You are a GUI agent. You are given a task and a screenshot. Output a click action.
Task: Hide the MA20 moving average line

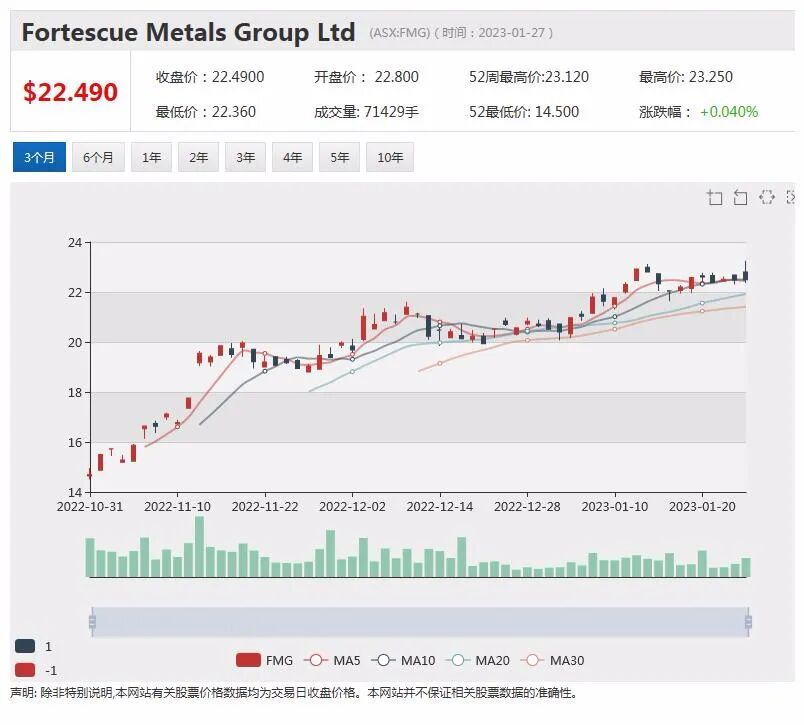tap(478, 660)
